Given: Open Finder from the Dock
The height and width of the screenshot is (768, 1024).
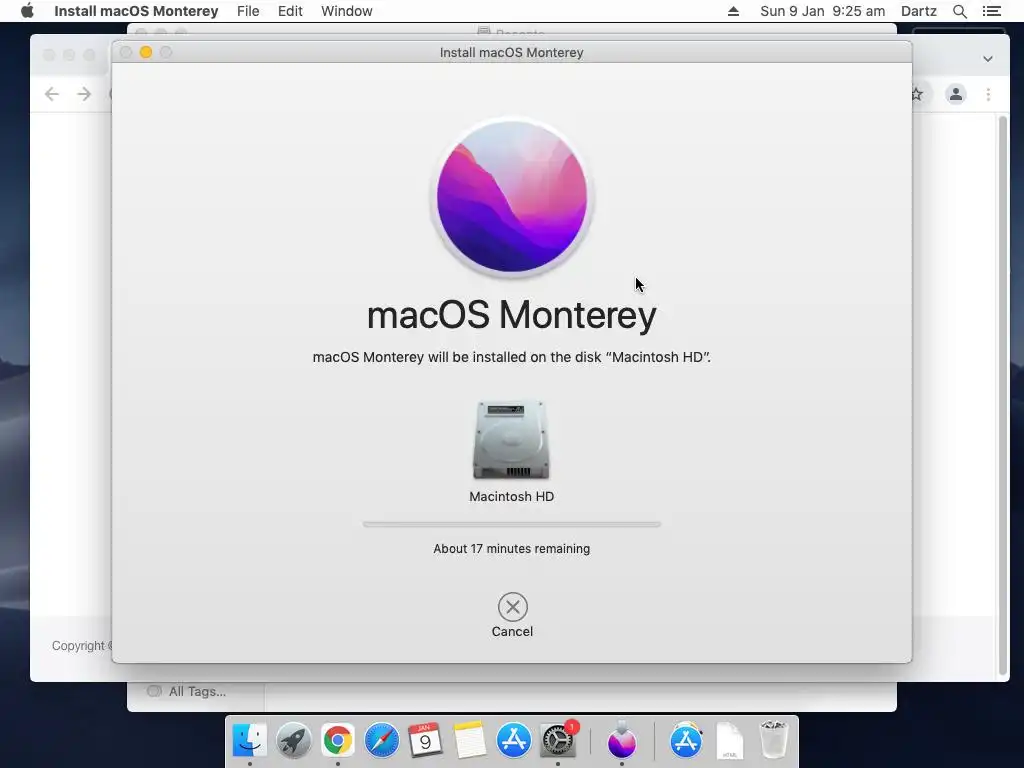Looking at the screenshot, I should click(x=249, y=740).
